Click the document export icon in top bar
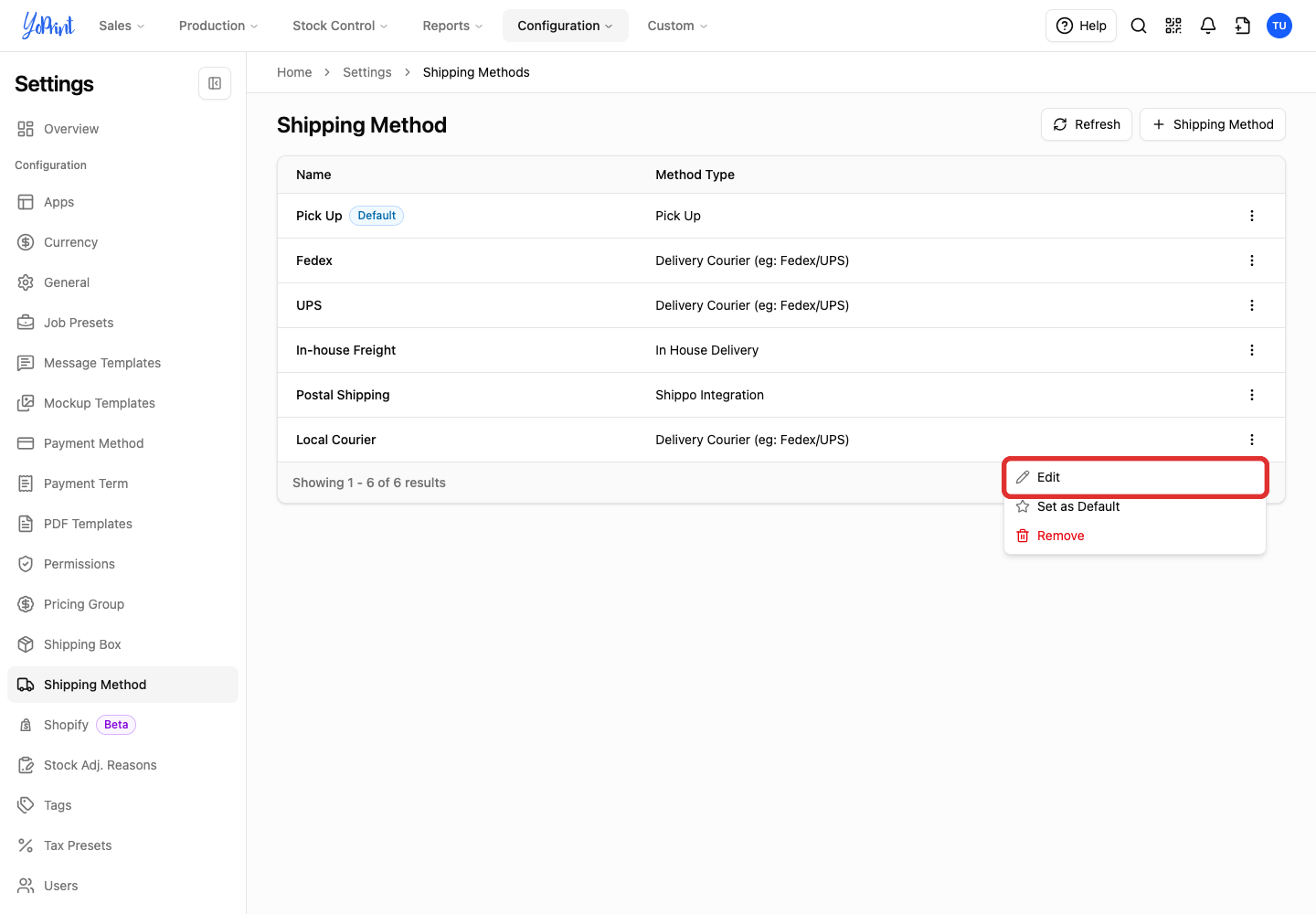 point(1243,26)
